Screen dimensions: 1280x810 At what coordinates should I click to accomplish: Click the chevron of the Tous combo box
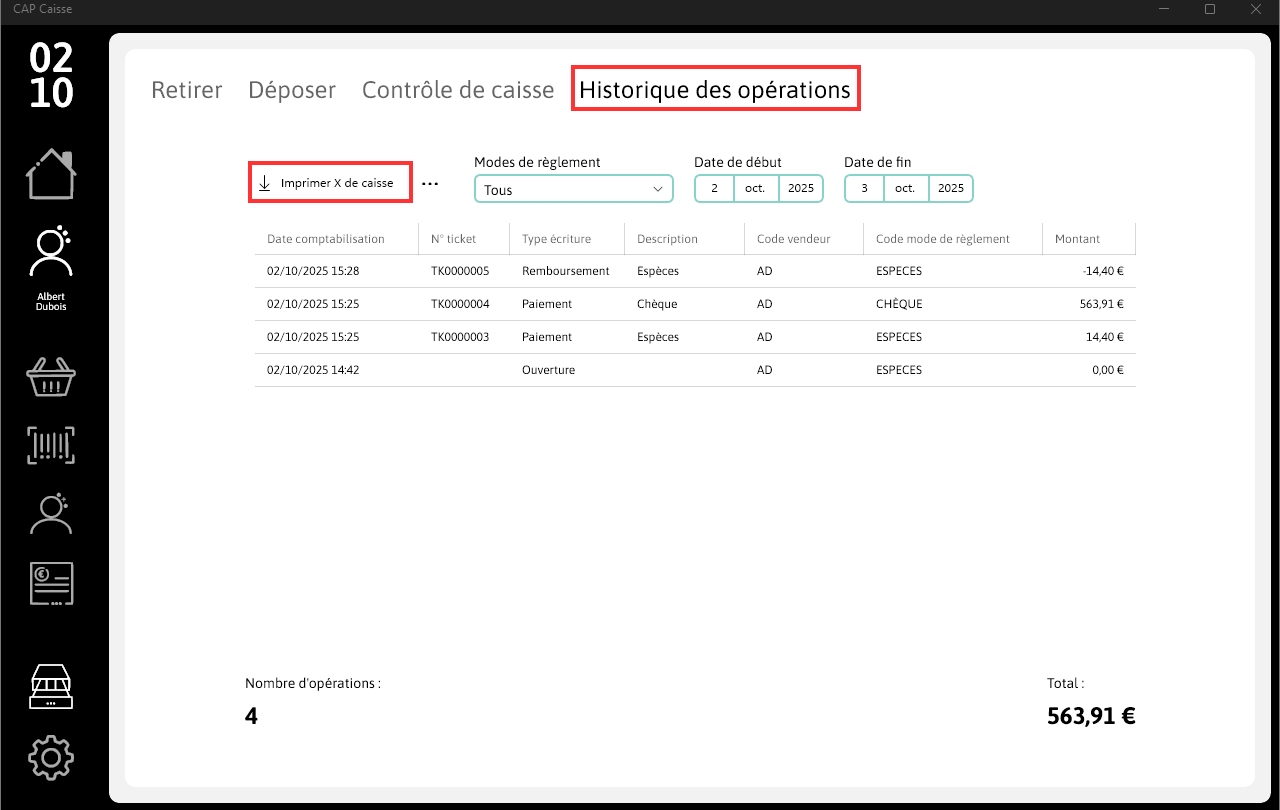[658, 189]
